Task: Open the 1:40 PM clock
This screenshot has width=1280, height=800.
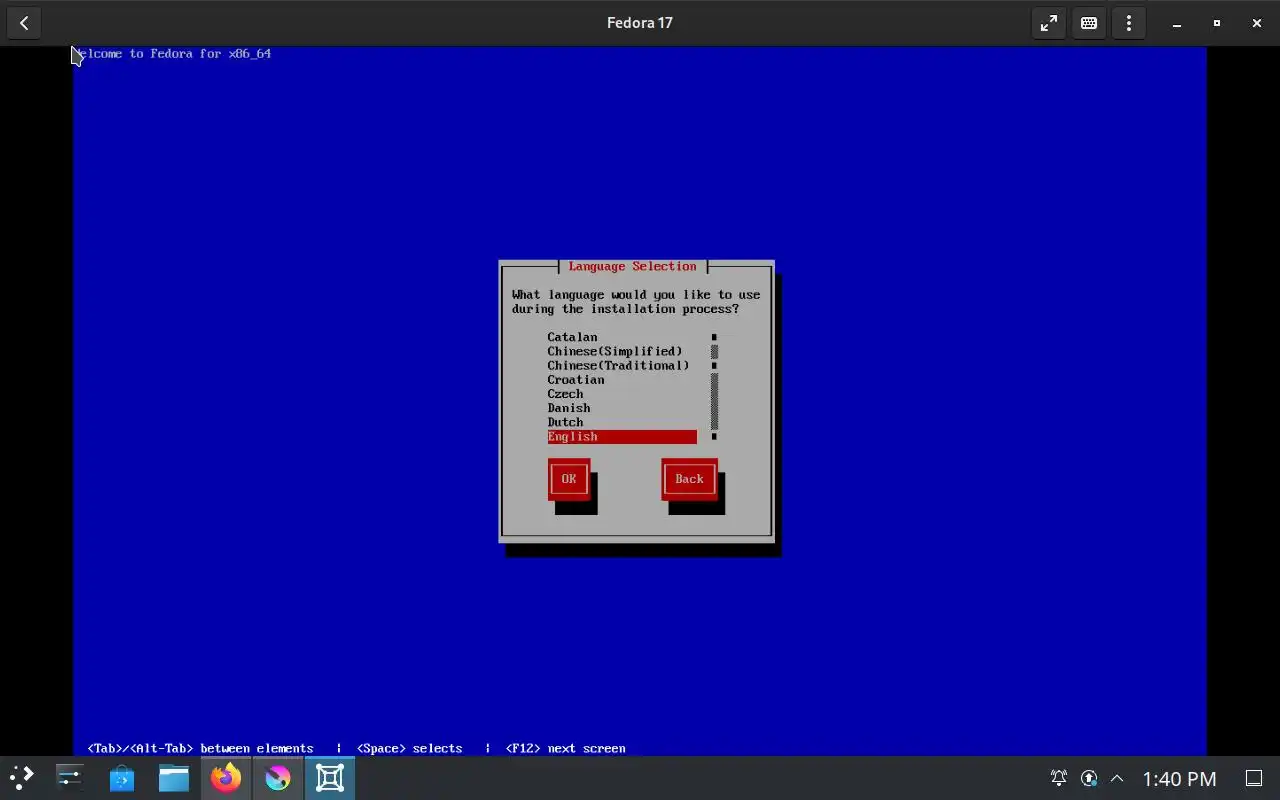Action: point(1179,778)
